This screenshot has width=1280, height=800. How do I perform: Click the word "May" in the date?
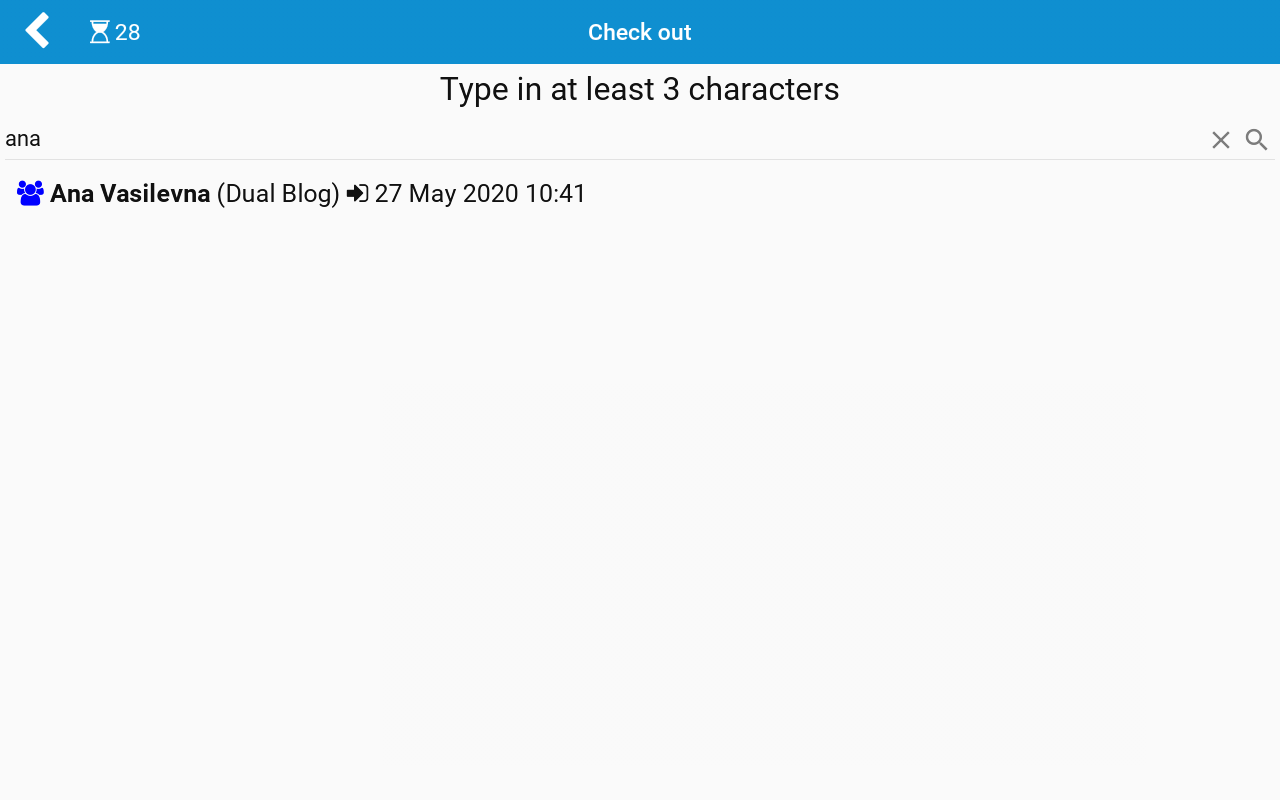pyautogui.click(x=432, y=193)
